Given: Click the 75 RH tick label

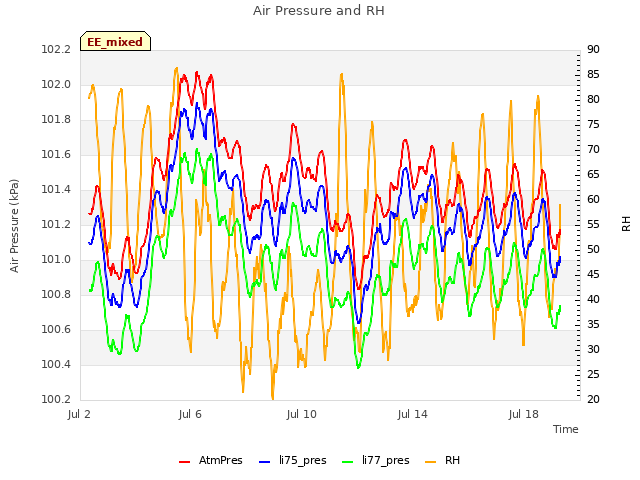Looking at the screenshot, I should coord(593,125).
